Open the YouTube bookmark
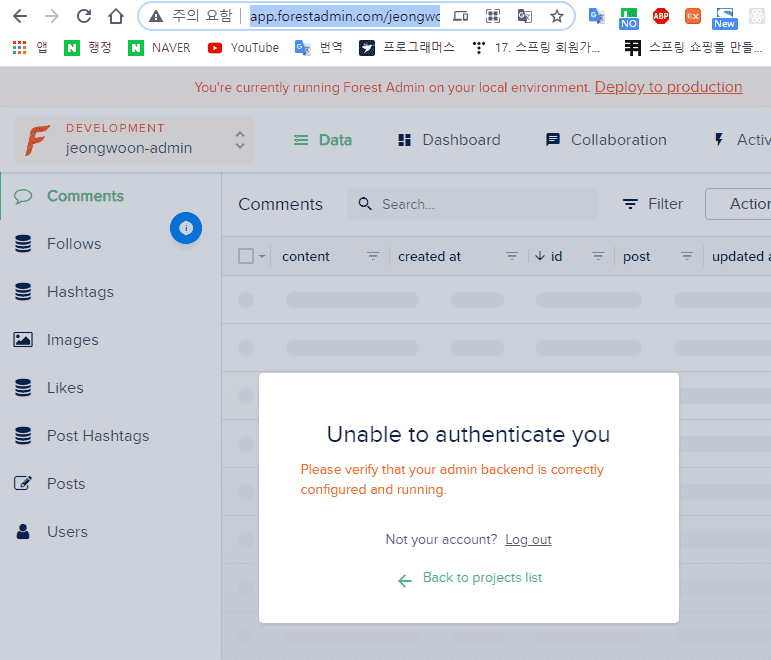Screen dimensions: 771x660 click(243, 48)
